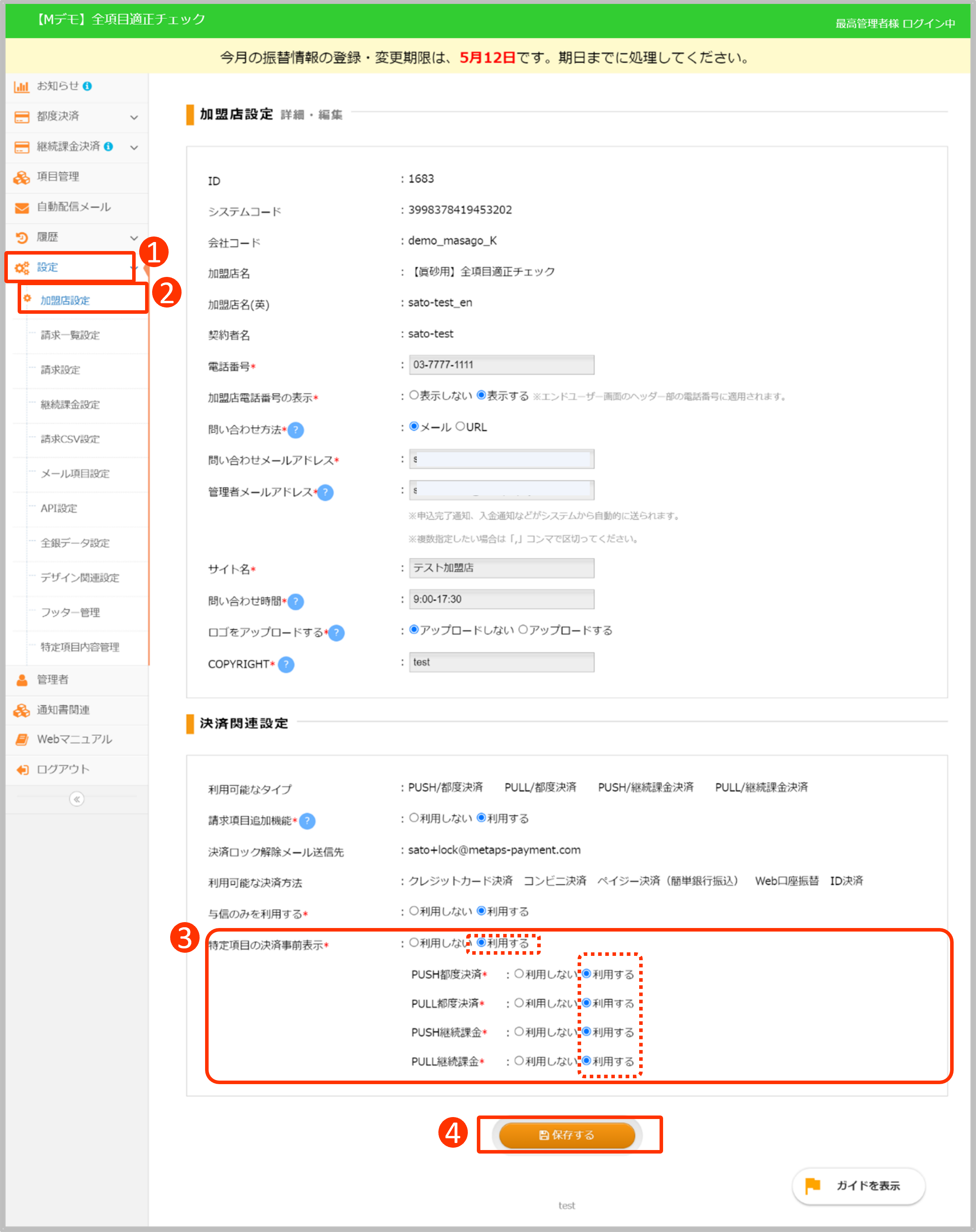
Task: Click the ガイドを表示 button
Action: click(x=858, y=1186)
